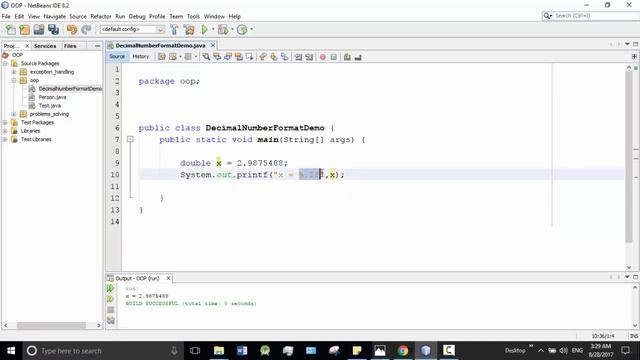Click the Projects panel horizontal scrollbar
The height and width of the screenshot is (360, 640).
[x=51, y=325]
